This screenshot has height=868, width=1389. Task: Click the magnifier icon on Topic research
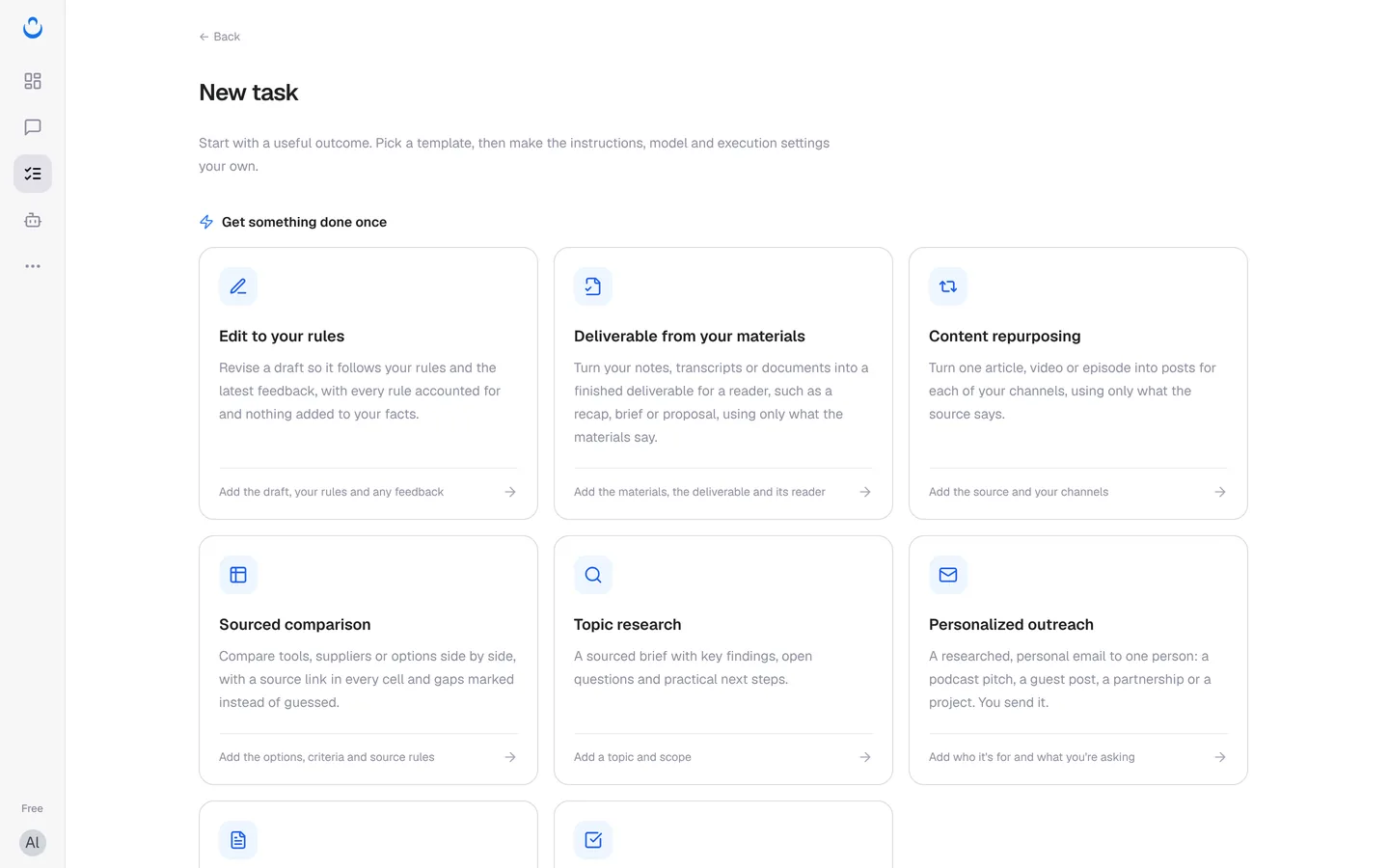coord(593,575)
